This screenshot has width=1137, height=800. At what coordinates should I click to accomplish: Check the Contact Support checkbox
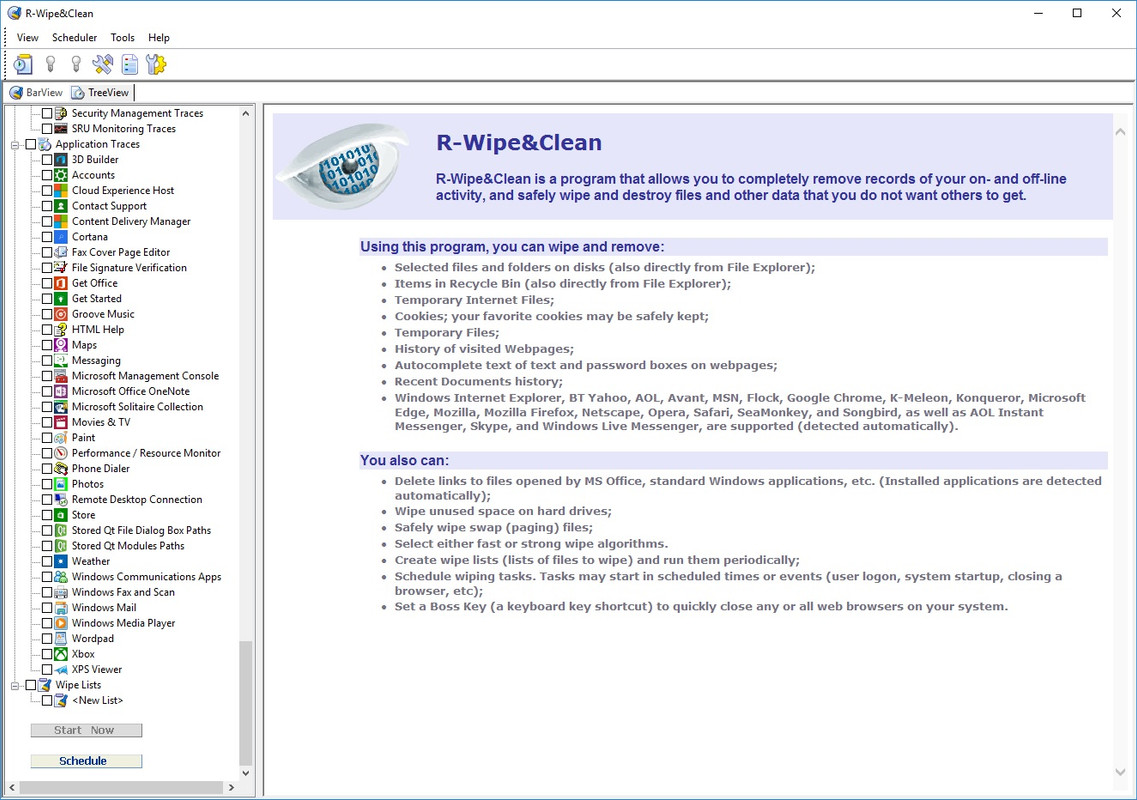click(x=46, y=206)
